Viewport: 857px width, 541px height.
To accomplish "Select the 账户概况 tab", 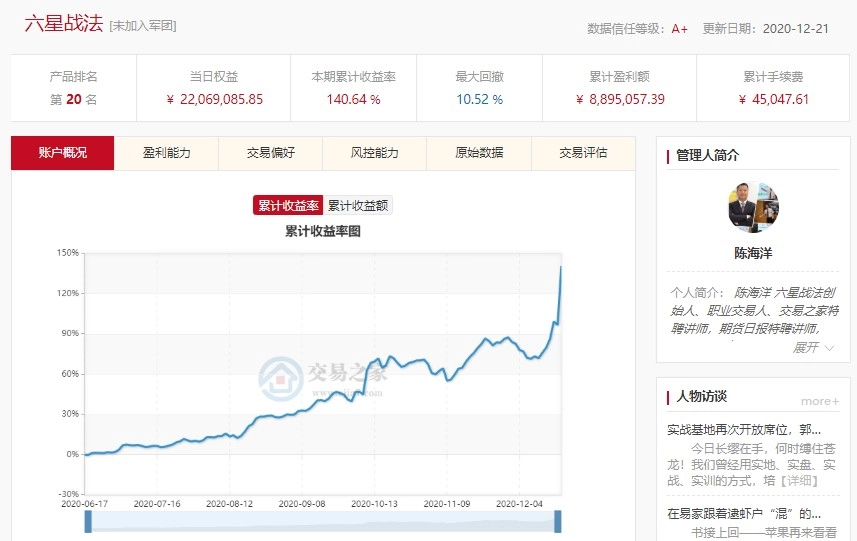I will coord(63,153).
